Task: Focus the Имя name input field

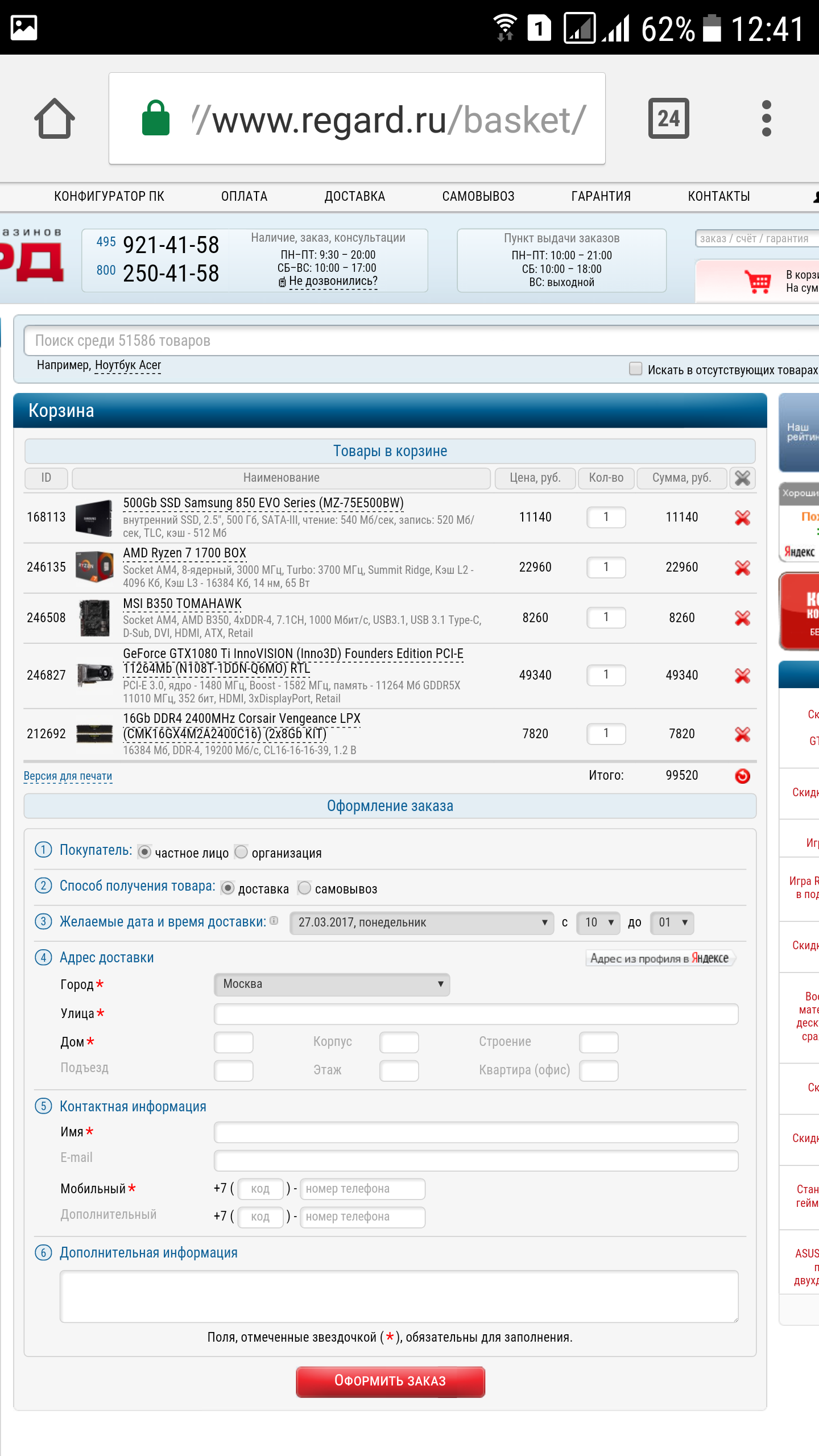Action: (476, 1132)
